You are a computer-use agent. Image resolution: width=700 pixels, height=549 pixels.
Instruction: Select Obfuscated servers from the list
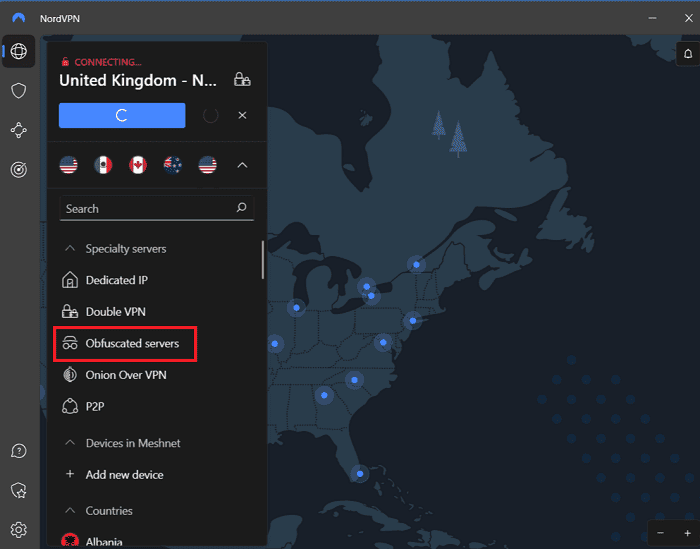coord(132,343)
